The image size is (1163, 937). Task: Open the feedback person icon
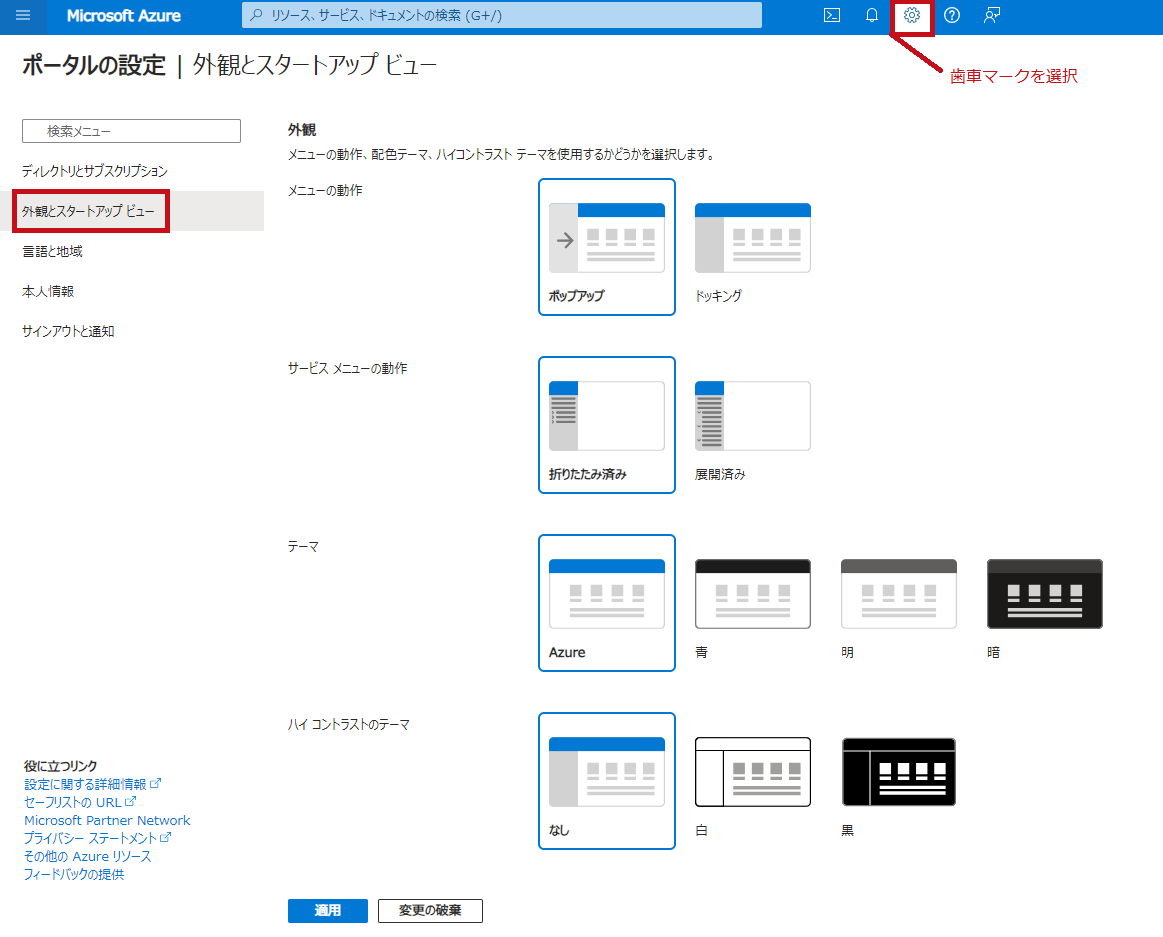pos(992,16)
